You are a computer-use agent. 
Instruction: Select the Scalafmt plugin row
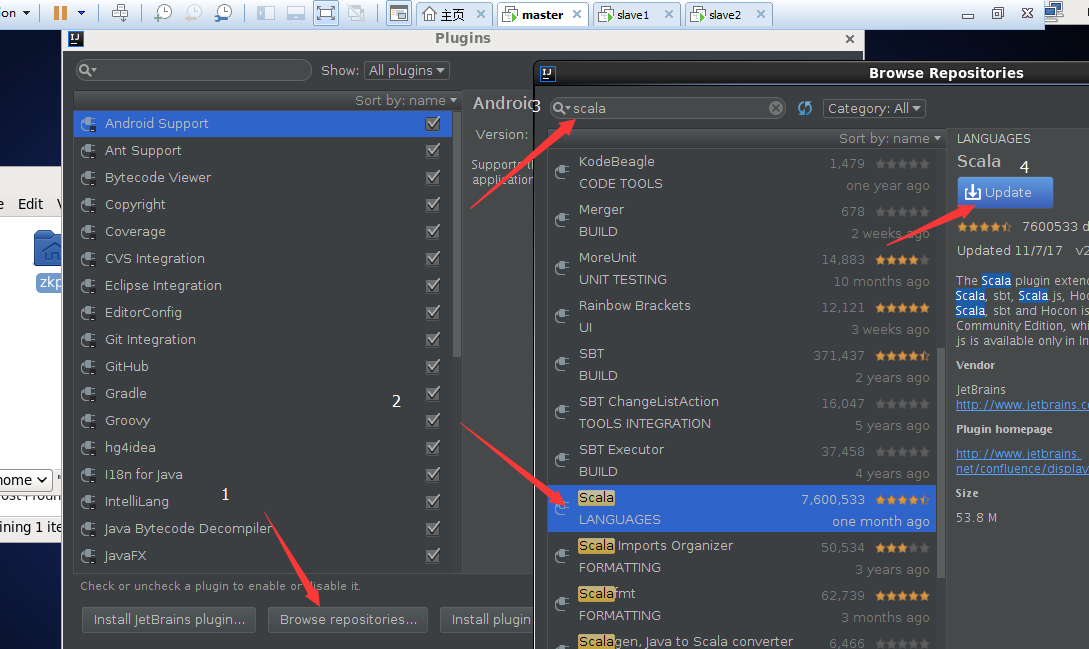742,604
